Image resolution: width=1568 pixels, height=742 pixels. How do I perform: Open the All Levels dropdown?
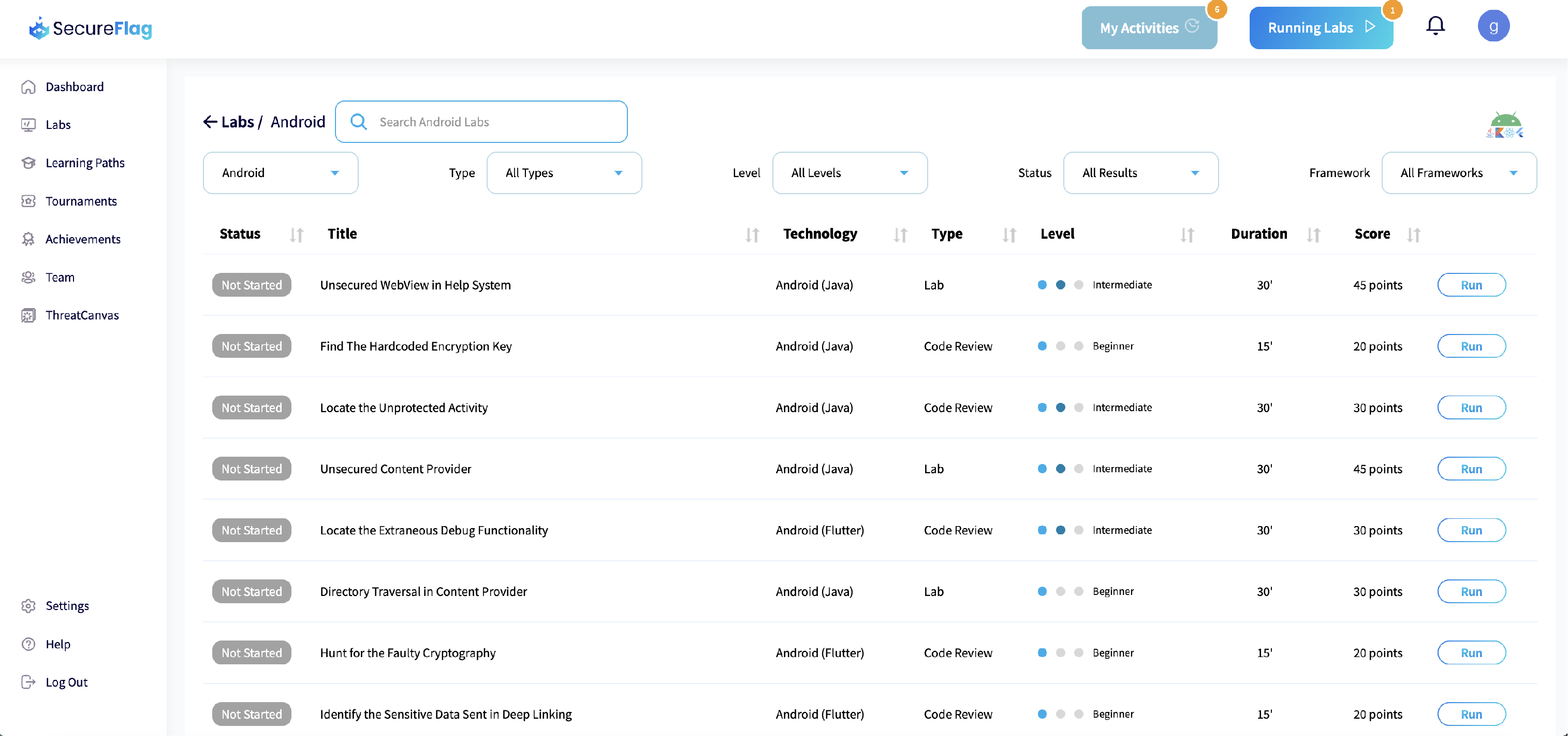point(849,173)
